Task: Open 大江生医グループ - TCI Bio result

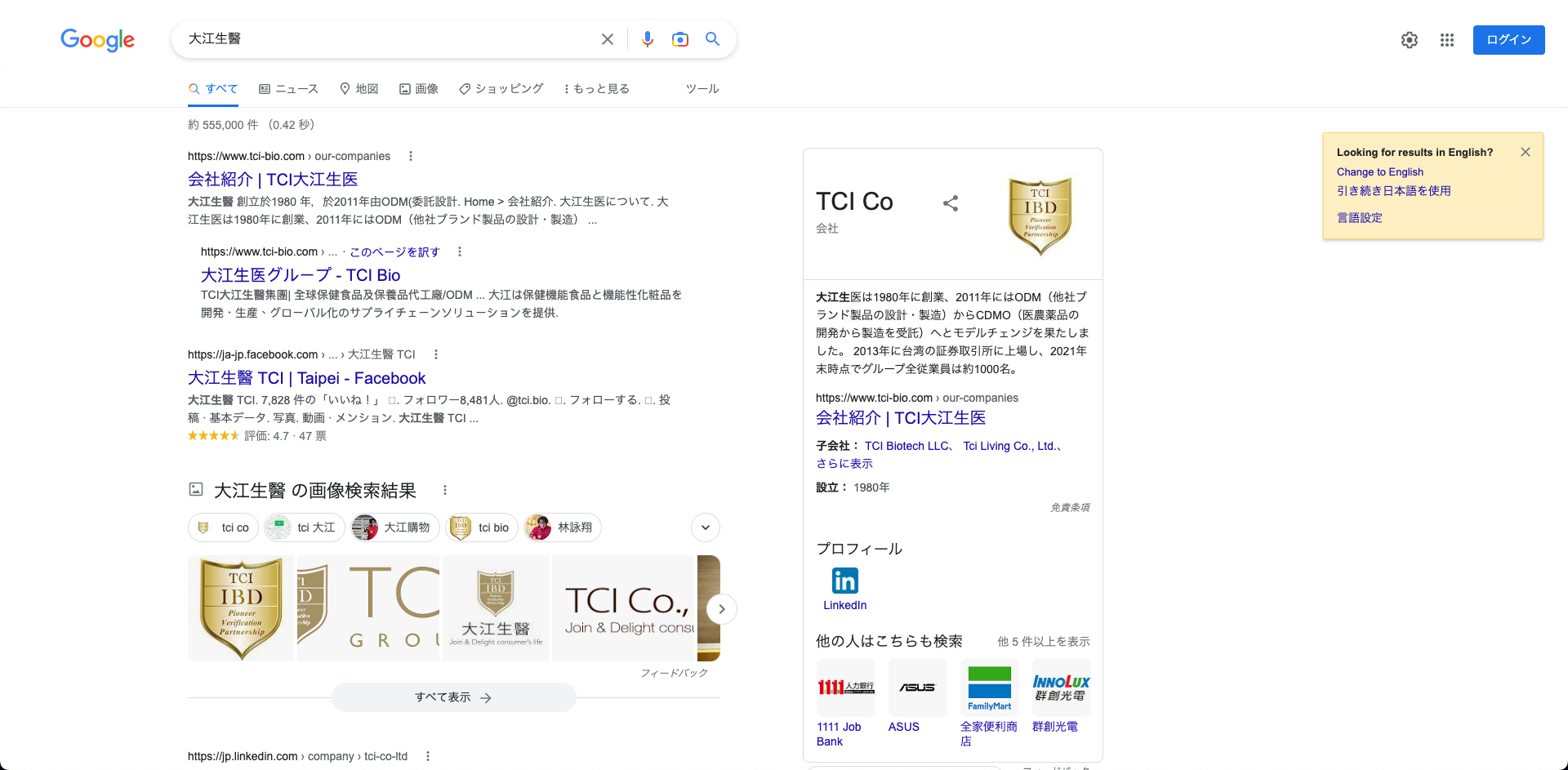Action: point(301,275)
